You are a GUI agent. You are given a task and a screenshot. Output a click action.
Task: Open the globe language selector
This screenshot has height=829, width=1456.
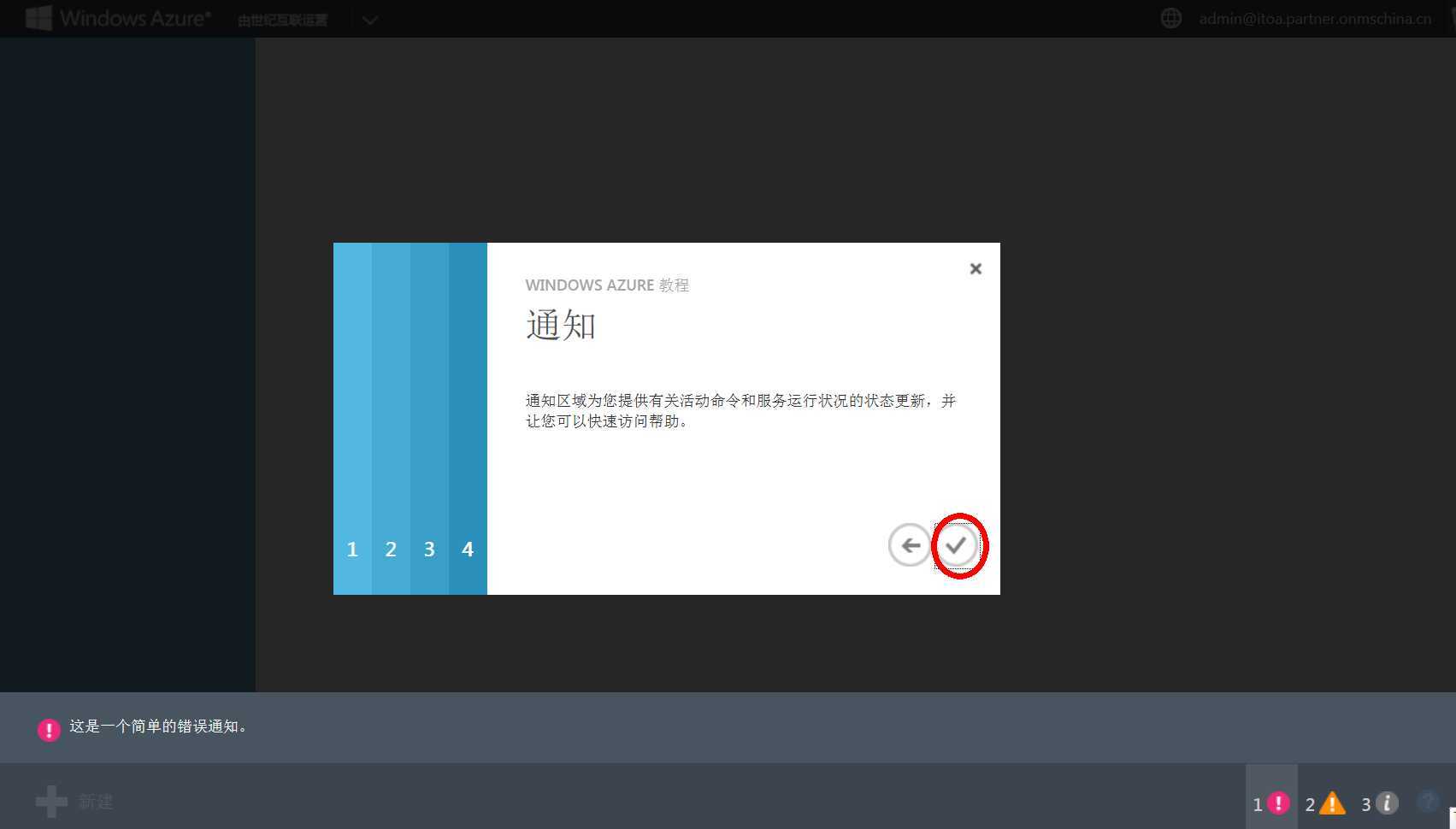pos(1171,18)
